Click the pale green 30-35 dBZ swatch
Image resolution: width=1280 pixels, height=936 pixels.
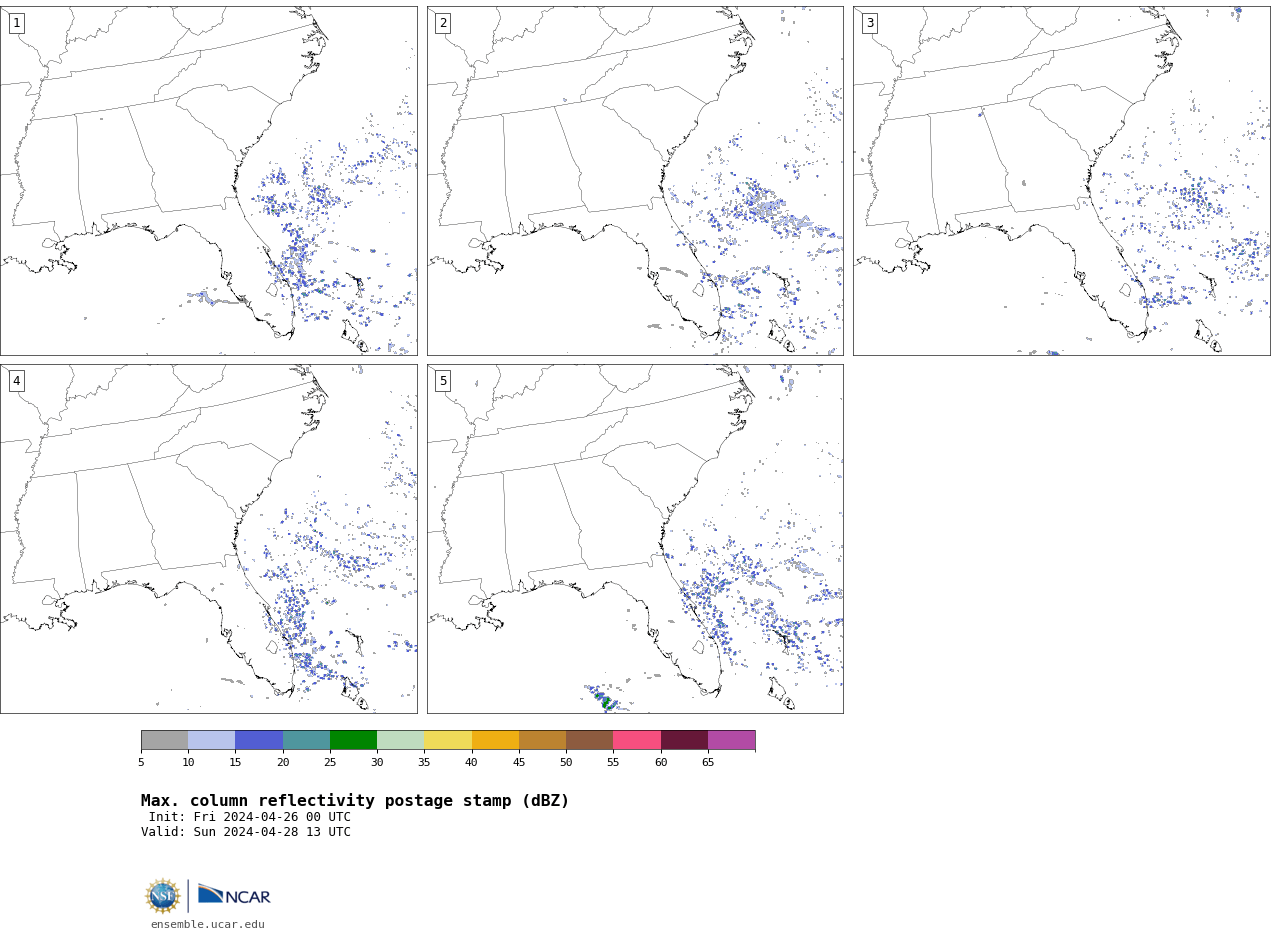(x=400, y=740)
